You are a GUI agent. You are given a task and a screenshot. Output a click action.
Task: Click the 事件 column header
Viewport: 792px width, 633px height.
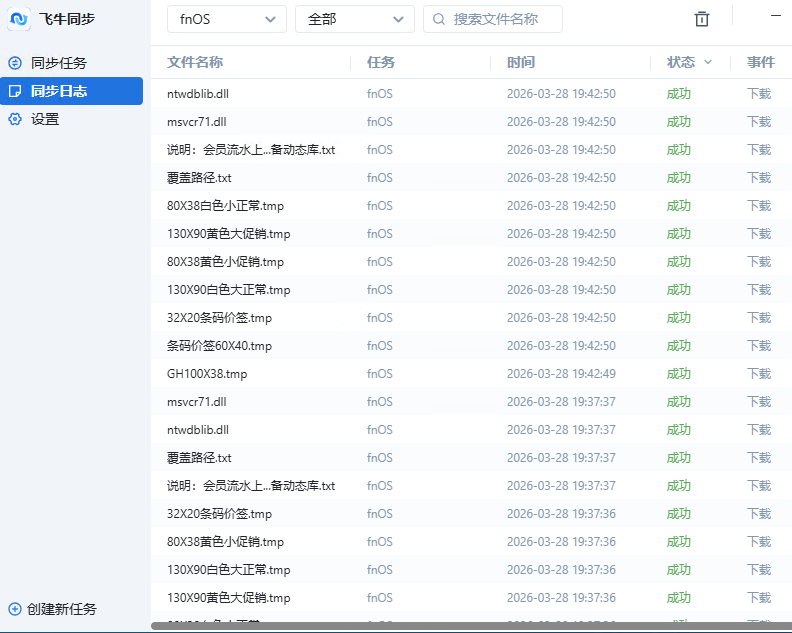coord(761,62)
